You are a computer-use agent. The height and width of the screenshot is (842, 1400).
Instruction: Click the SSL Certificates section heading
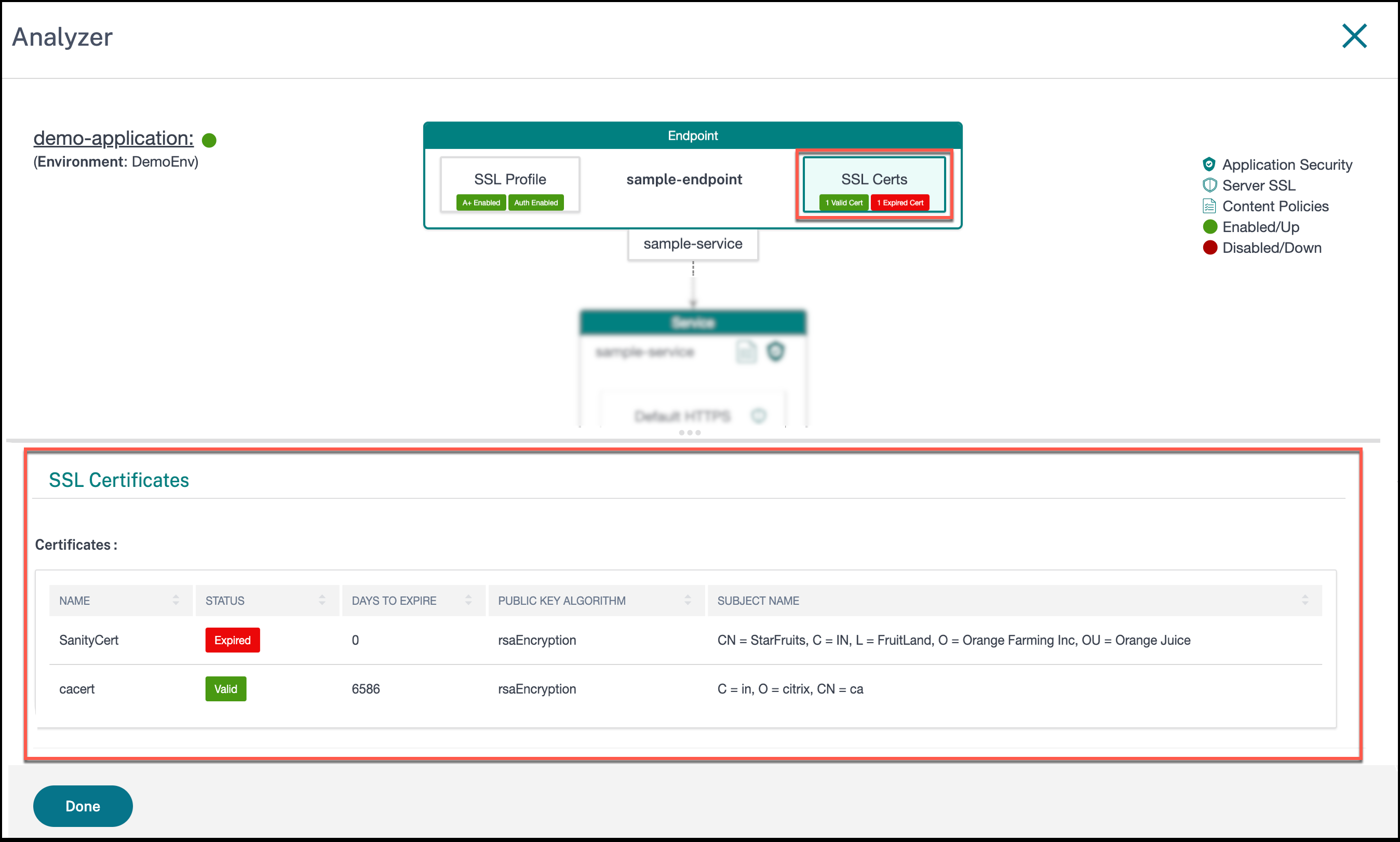tap(118, 480)
